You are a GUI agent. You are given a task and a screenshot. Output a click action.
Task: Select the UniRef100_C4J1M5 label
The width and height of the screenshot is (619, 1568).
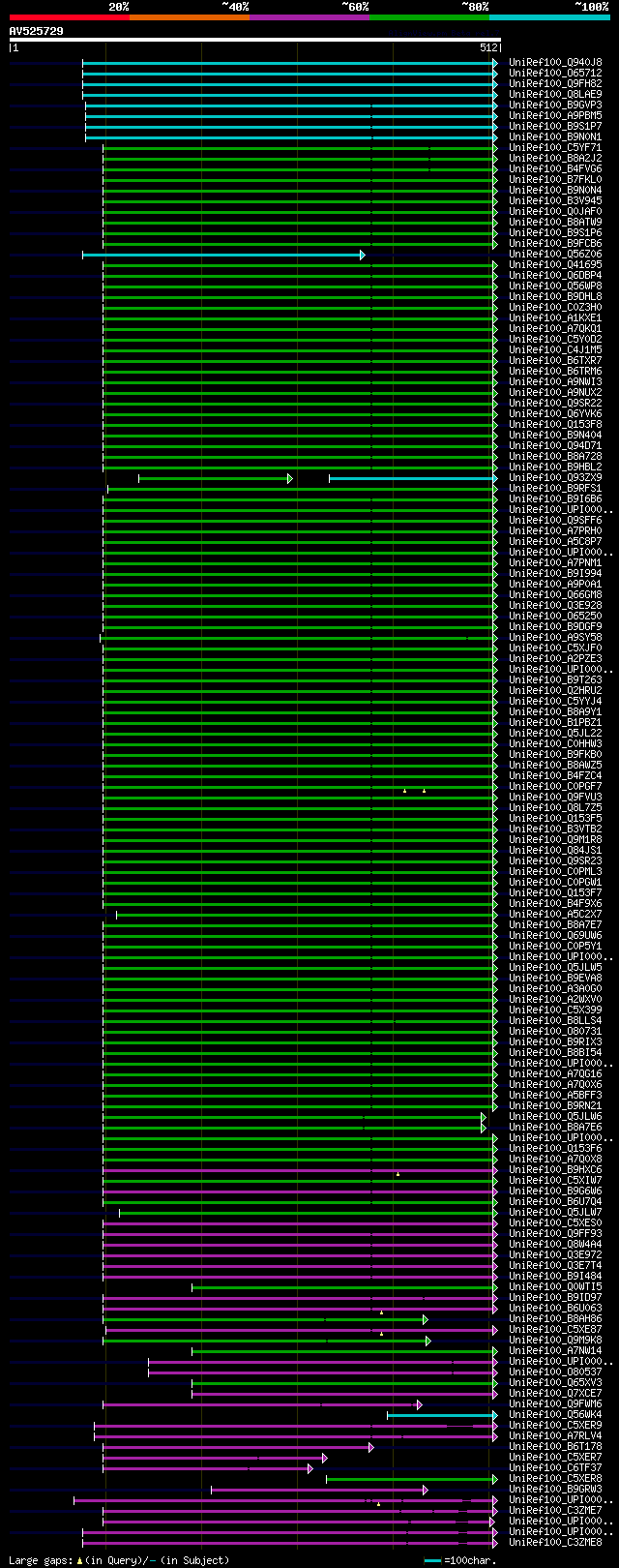pos(555,349)
